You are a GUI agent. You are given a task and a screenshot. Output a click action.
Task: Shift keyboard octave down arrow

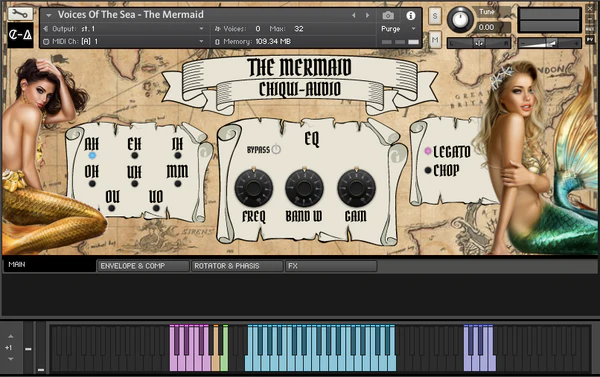pos(11,359)
